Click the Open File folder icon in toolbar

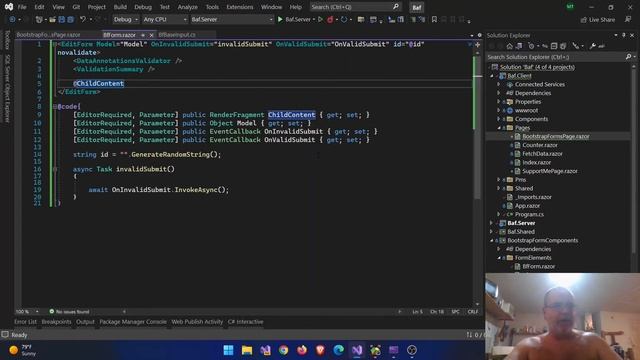pyautogui.click(x=52, y=19)
